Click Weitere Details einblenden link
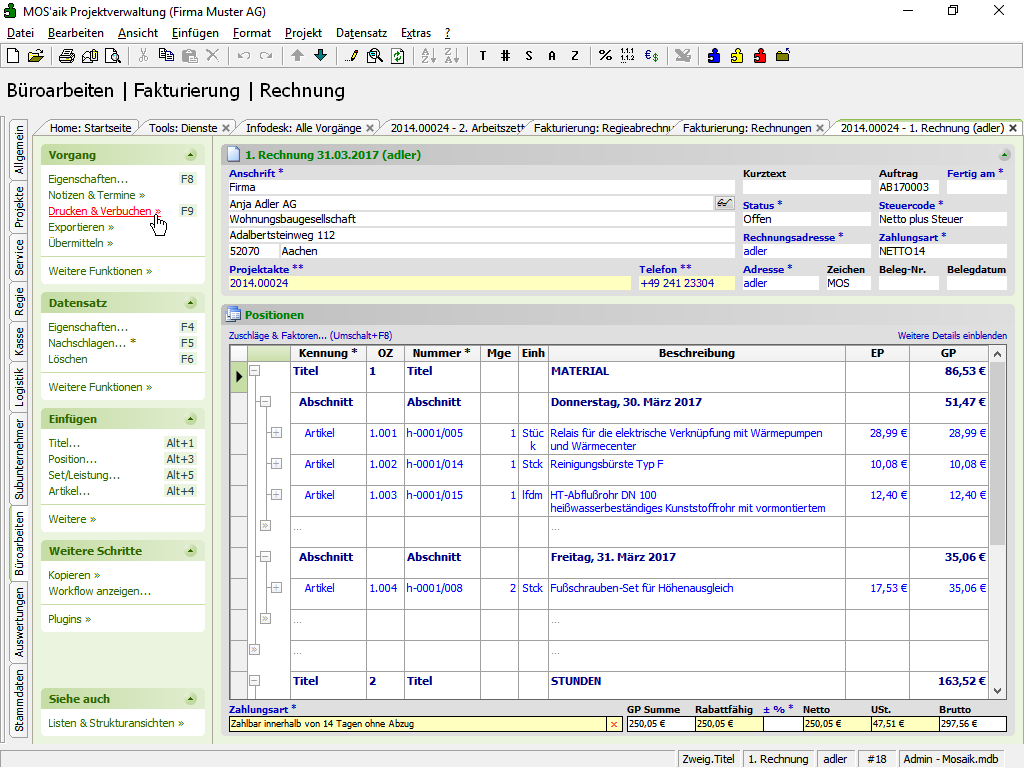 coord(952,336)
